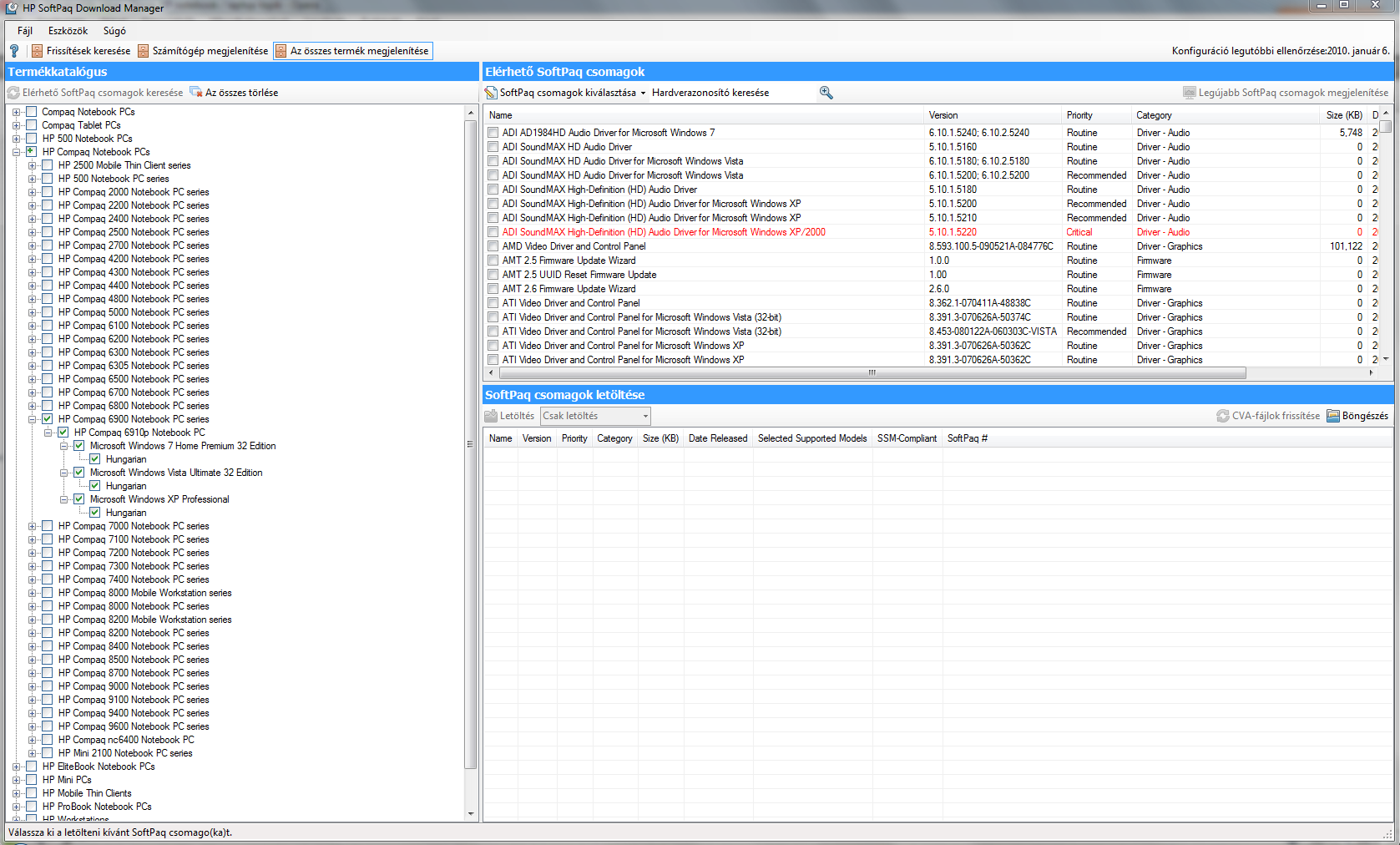Sort by Priority column in available packages

pos(1096,115)
